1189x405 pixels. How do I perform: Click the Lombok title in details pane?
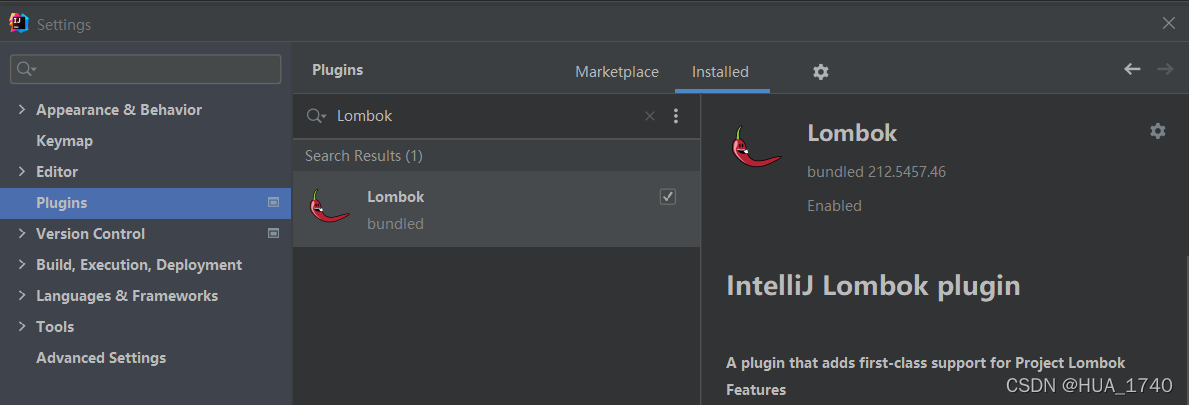[x=852, y=133]
